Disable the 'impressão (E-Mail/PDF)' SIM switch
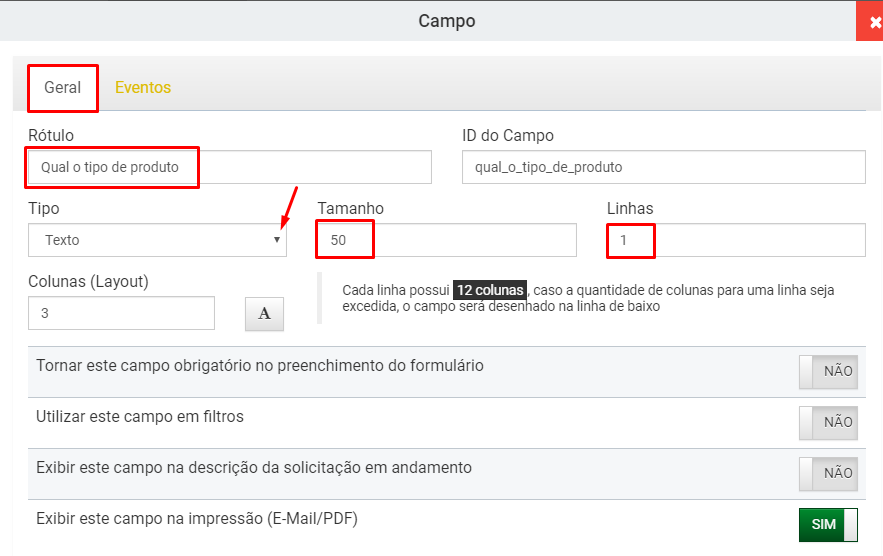 (828, 524)
